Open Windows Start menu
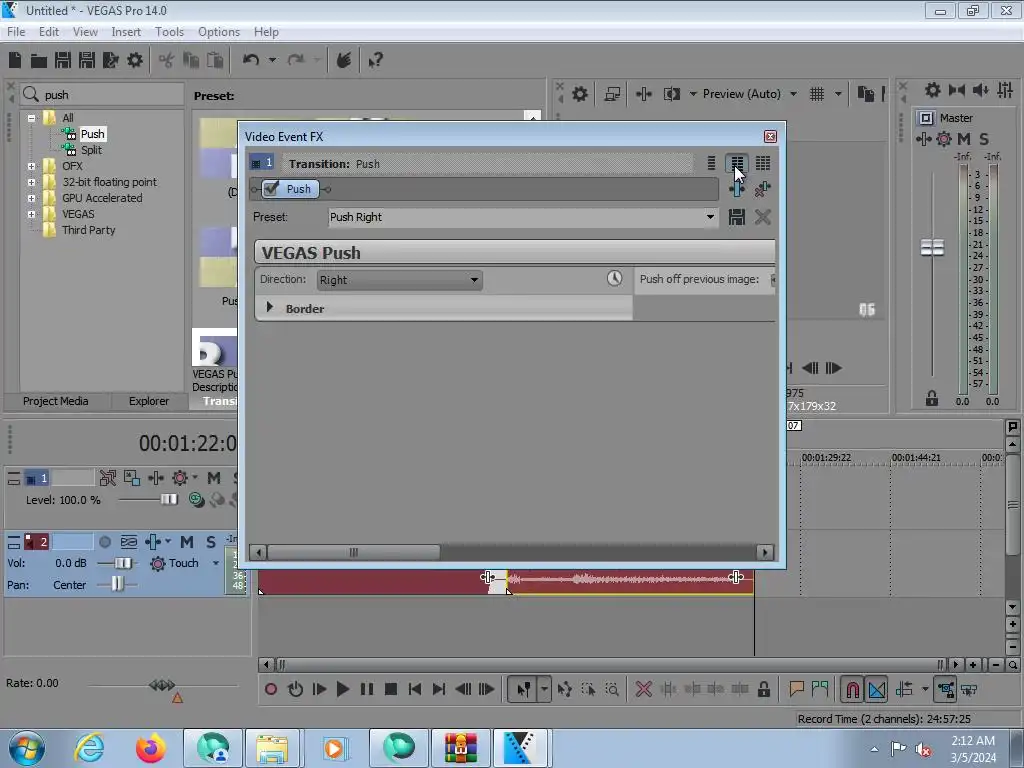Image resolution: width=1024 pixels, height=768 pixels. [x=27, y=748]
